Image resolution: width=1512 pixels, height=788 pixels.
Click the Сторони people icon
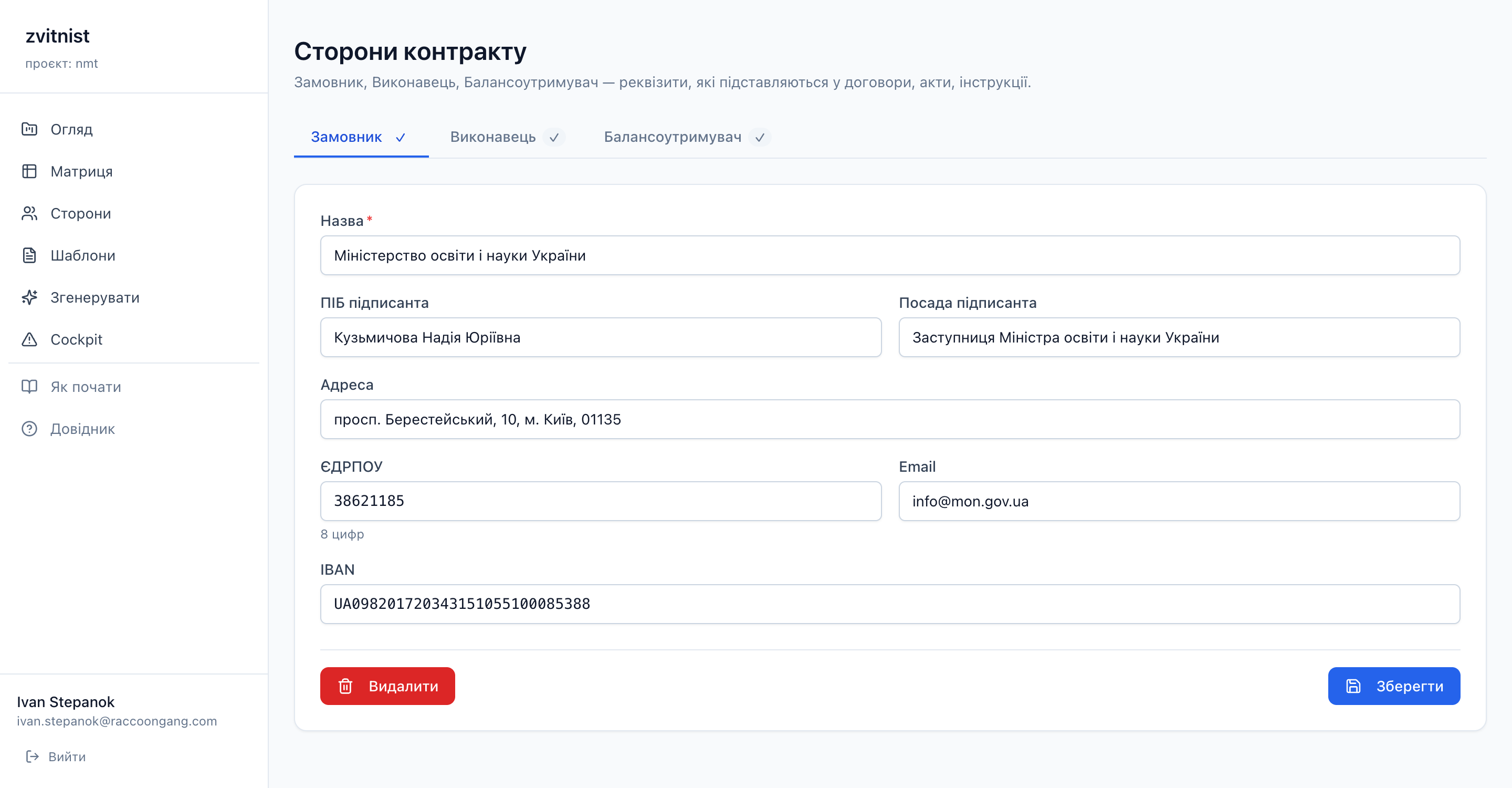tap(29, 213)
